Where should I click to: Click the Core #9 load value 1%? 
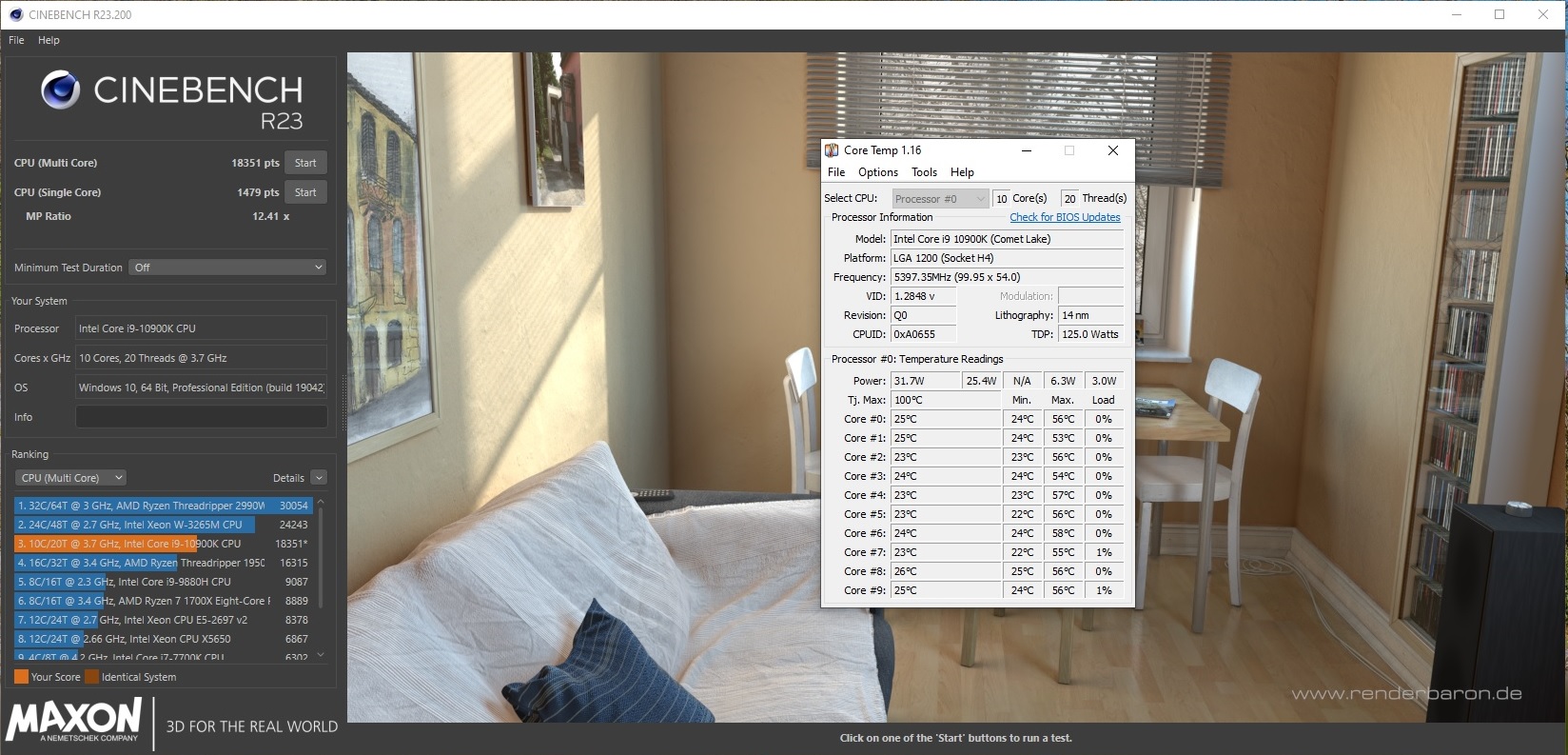1104,590
